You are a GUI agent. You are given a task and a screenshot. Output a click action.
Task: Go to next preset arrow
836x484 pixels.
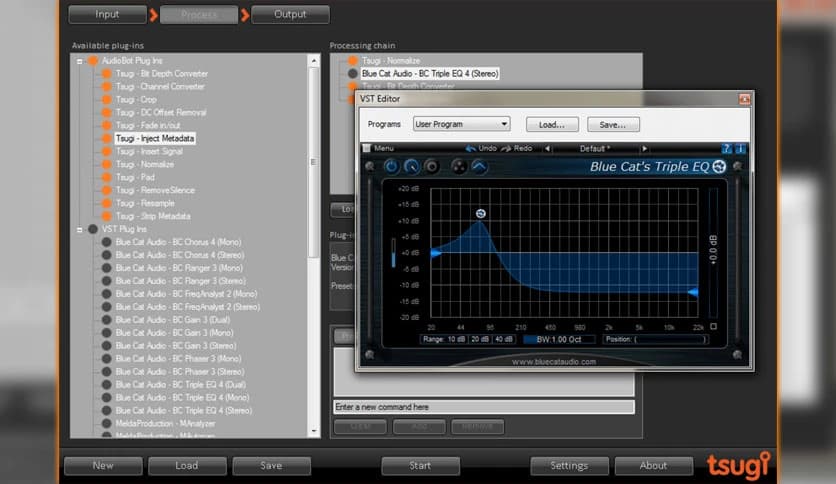point(644,149)
